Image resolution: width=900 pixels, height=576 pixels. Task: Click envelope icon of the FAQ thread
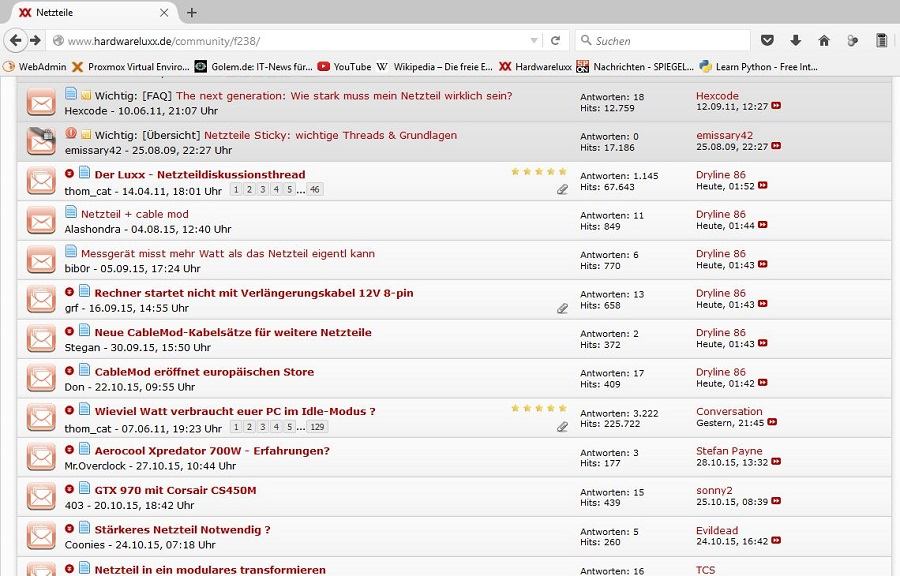[x=41, y=103]
